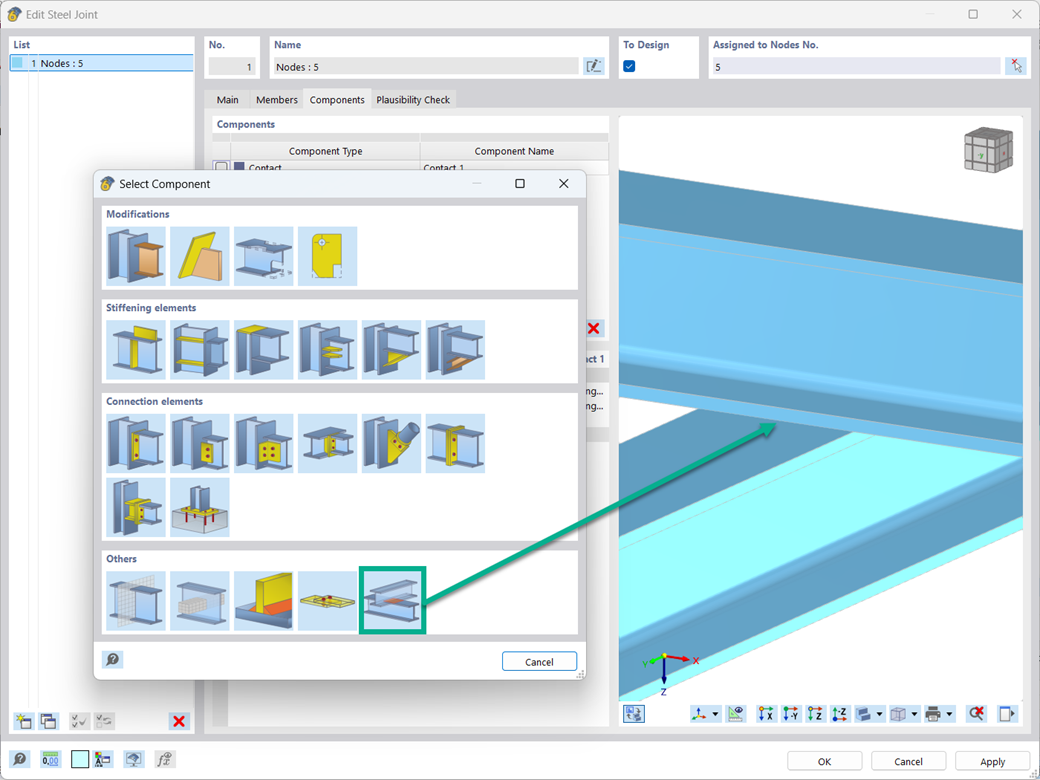Open the print options dropdown
The width and height of the screenshot is (1040, 780).
(950, 714)
